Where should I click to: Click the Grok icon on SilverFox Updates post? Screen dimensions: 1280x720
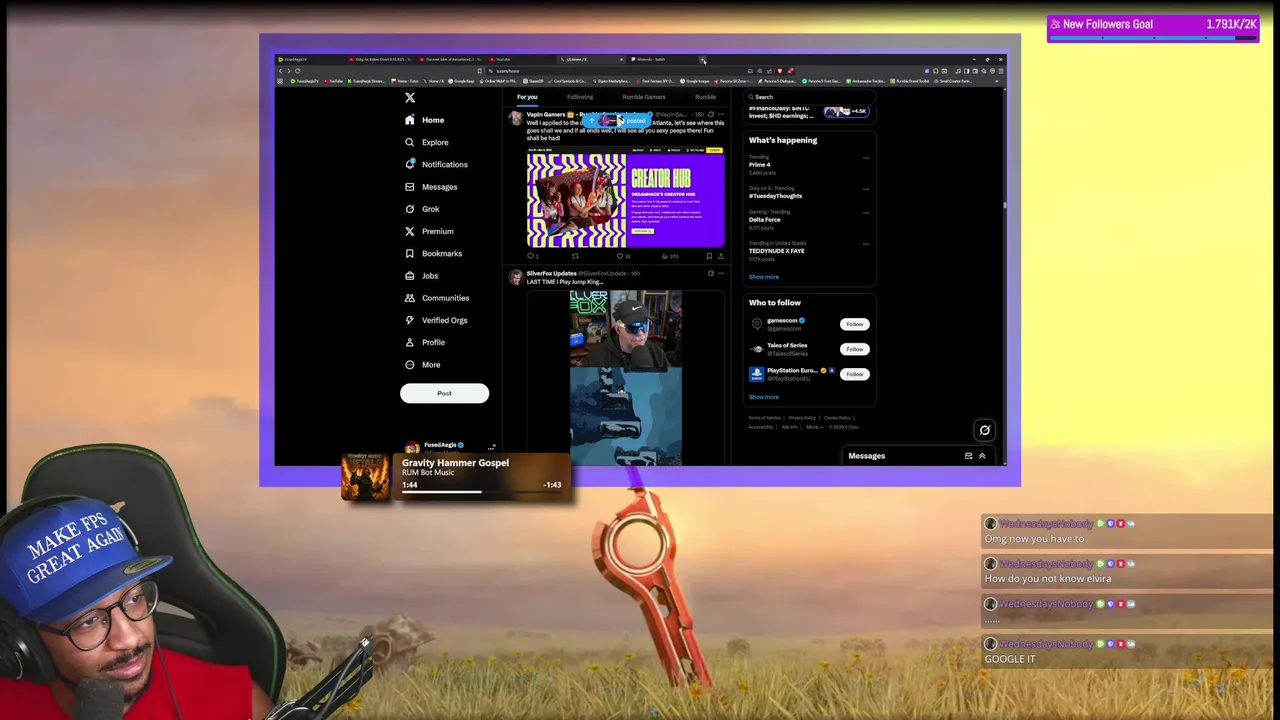click(711, 273)
